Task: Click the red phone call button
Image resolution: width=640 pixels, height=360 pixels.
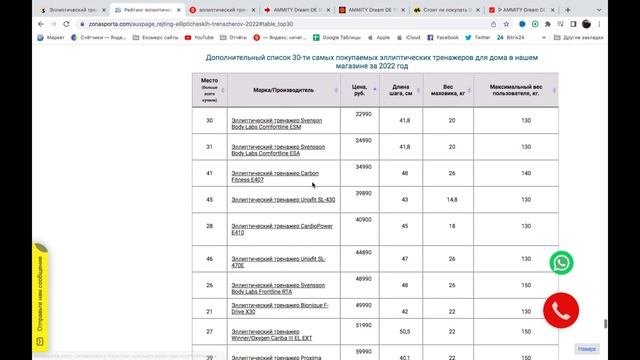Action: pos(561,310)
